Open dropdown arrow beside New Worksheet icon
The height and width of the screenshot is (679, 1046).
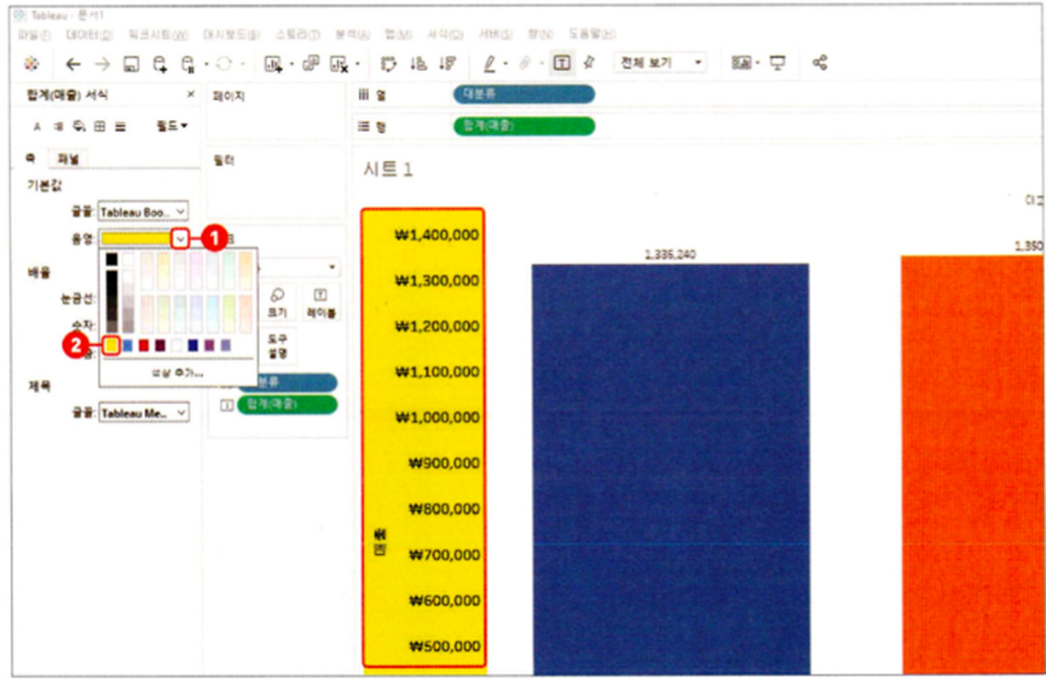(292, 65)
